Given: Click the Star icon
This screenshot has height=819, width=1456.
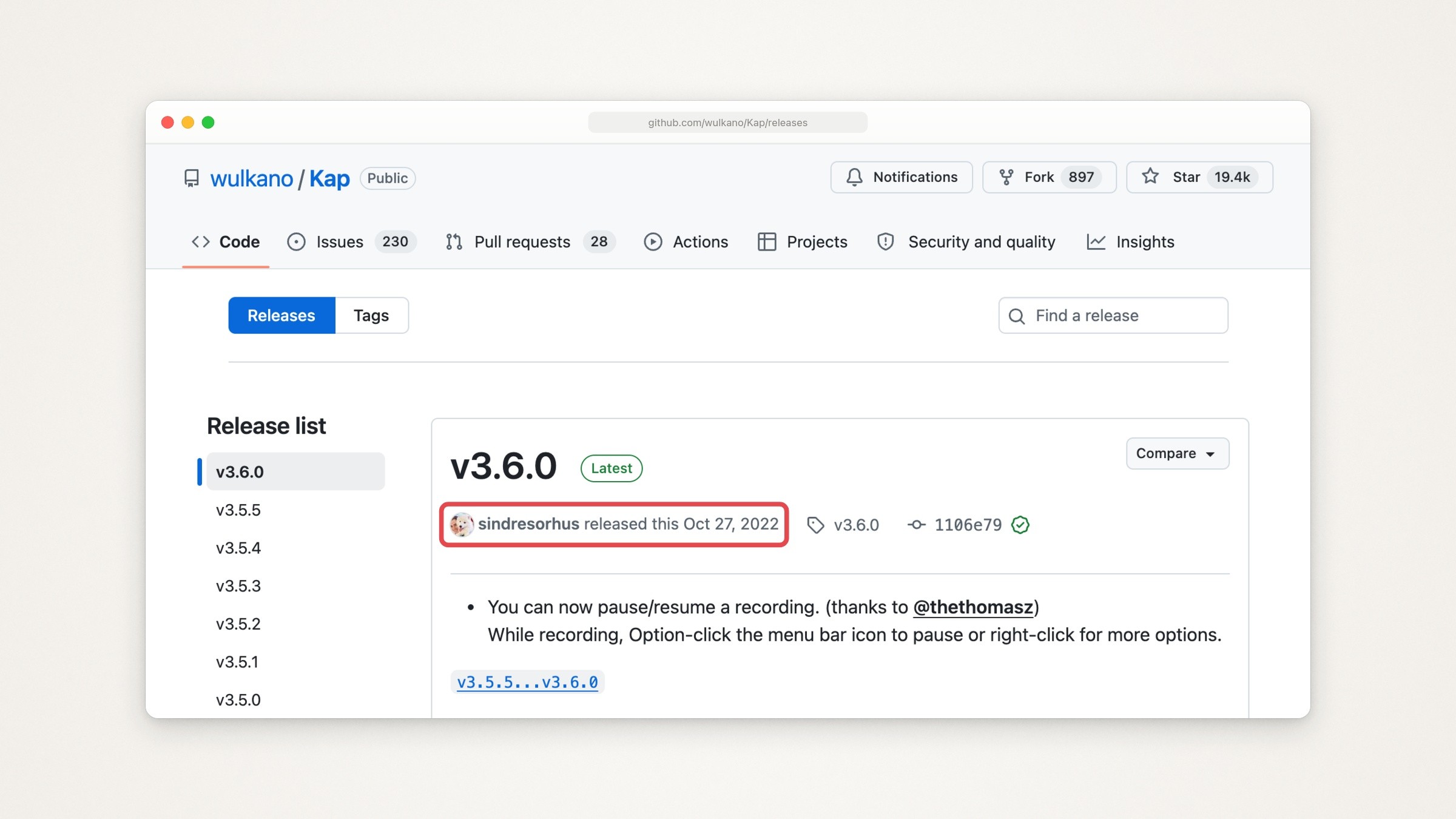Looking at the screenshot, I should pyautogui.click(x=1150, y=177).
